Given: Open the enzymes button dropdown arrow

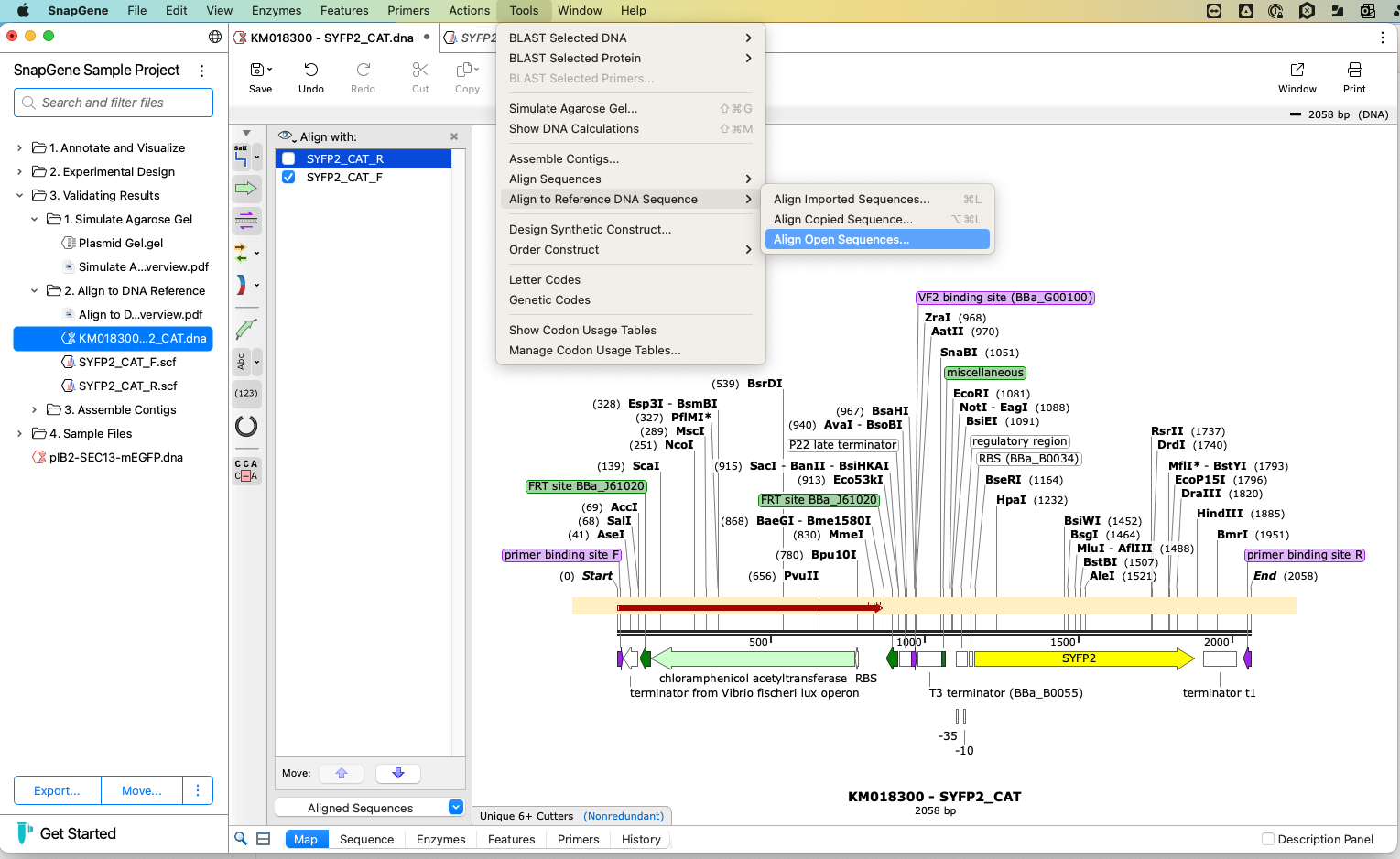Looking at the screenshot, I should [256, 157].
